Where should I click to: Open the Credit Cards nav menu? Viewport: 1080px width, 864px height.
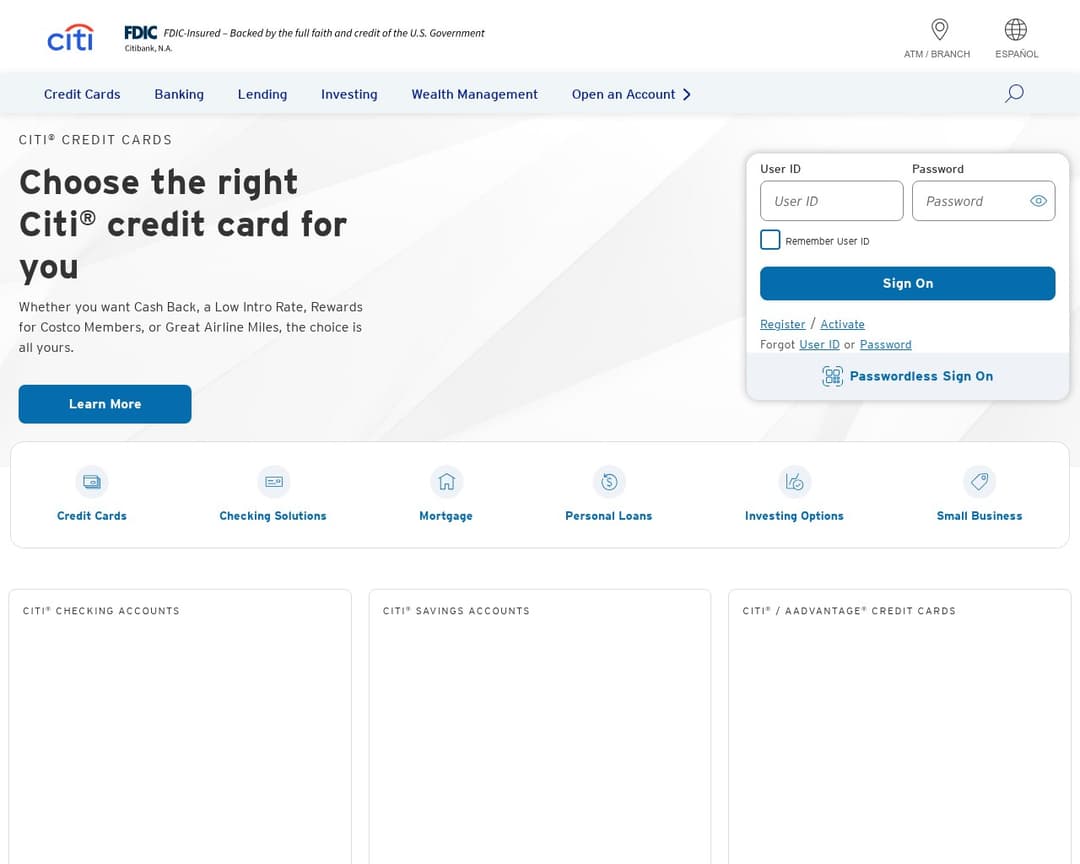click(x=82, y=94)
